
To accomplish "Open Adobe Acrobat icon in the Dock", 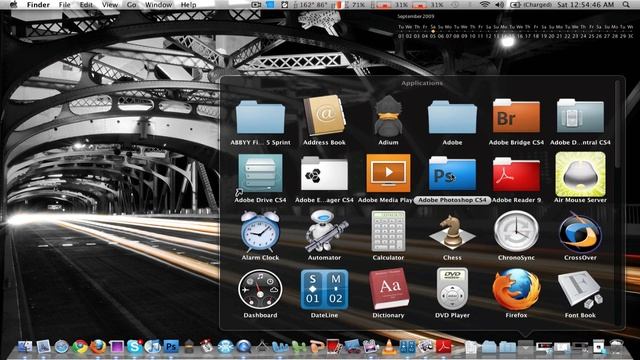I will coord(444,347).
